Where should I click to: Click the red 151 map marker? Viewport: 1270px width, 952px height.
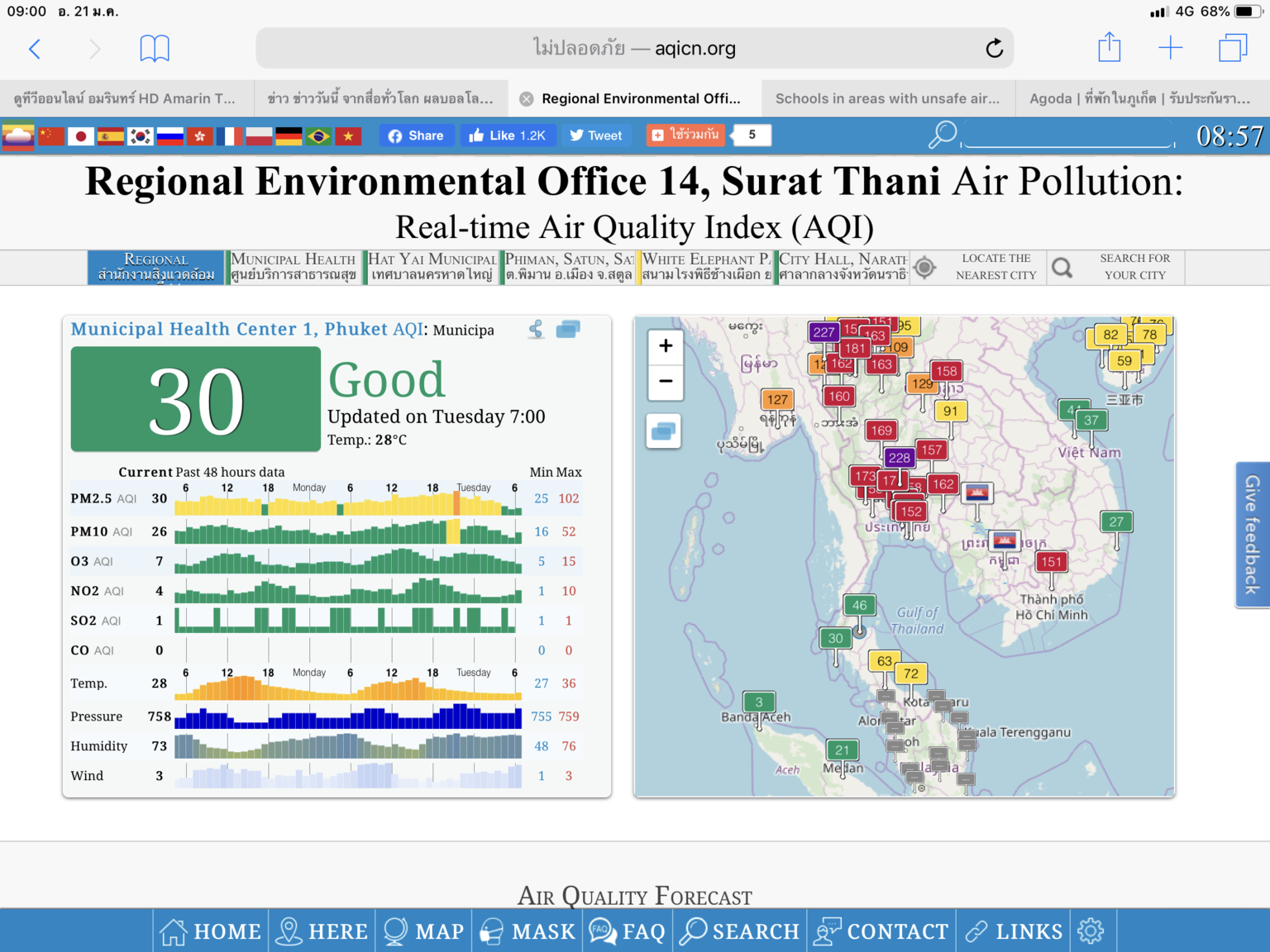tap(1051, 562)
